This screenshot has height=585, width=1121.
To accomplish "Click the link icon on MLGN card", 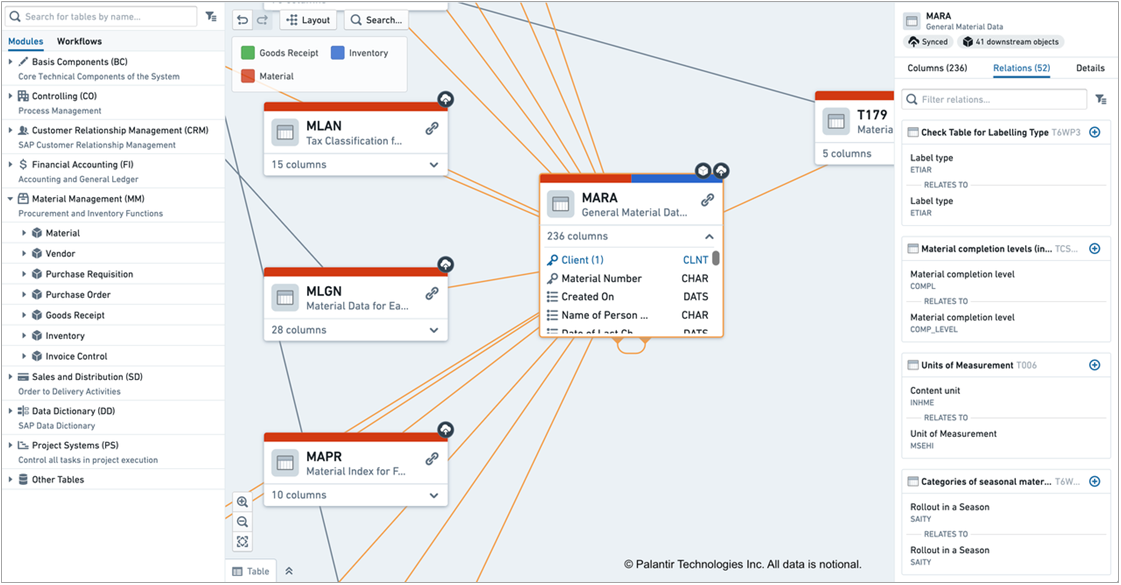I will pos(432,294).
